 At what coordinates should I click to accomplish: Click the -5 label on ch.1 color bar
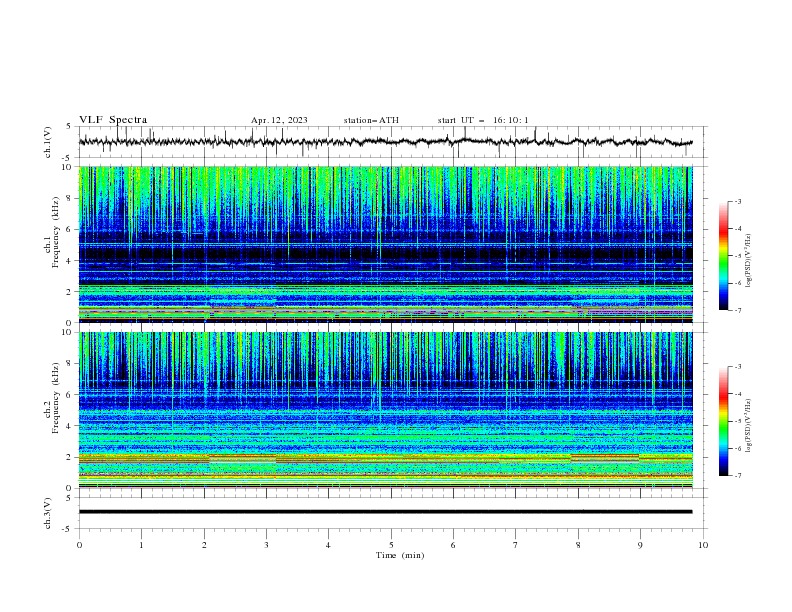click(737, 256)
